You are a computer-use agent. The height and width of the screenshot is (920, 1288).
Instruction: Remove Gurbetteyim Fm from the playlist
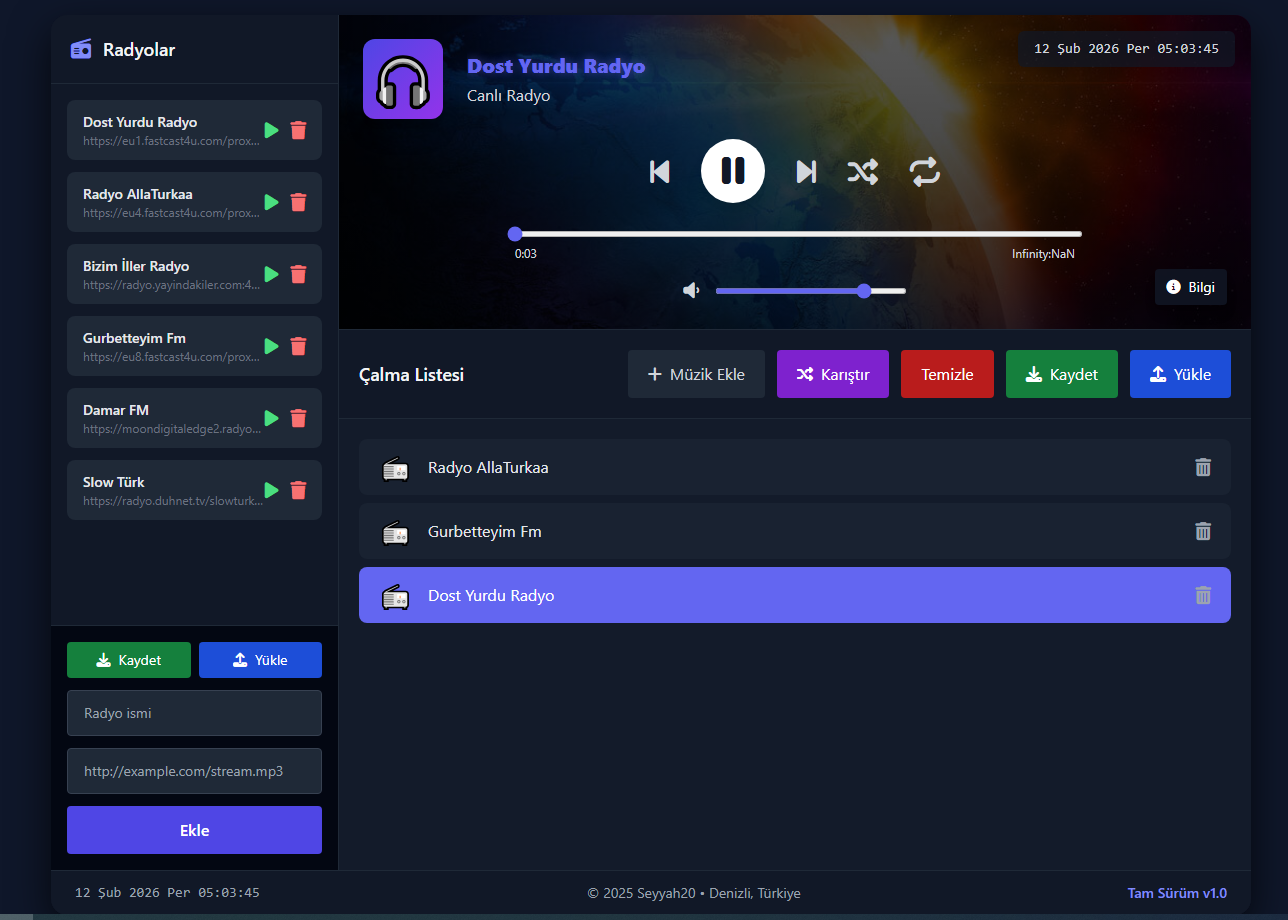click(x=1202, y=531)
